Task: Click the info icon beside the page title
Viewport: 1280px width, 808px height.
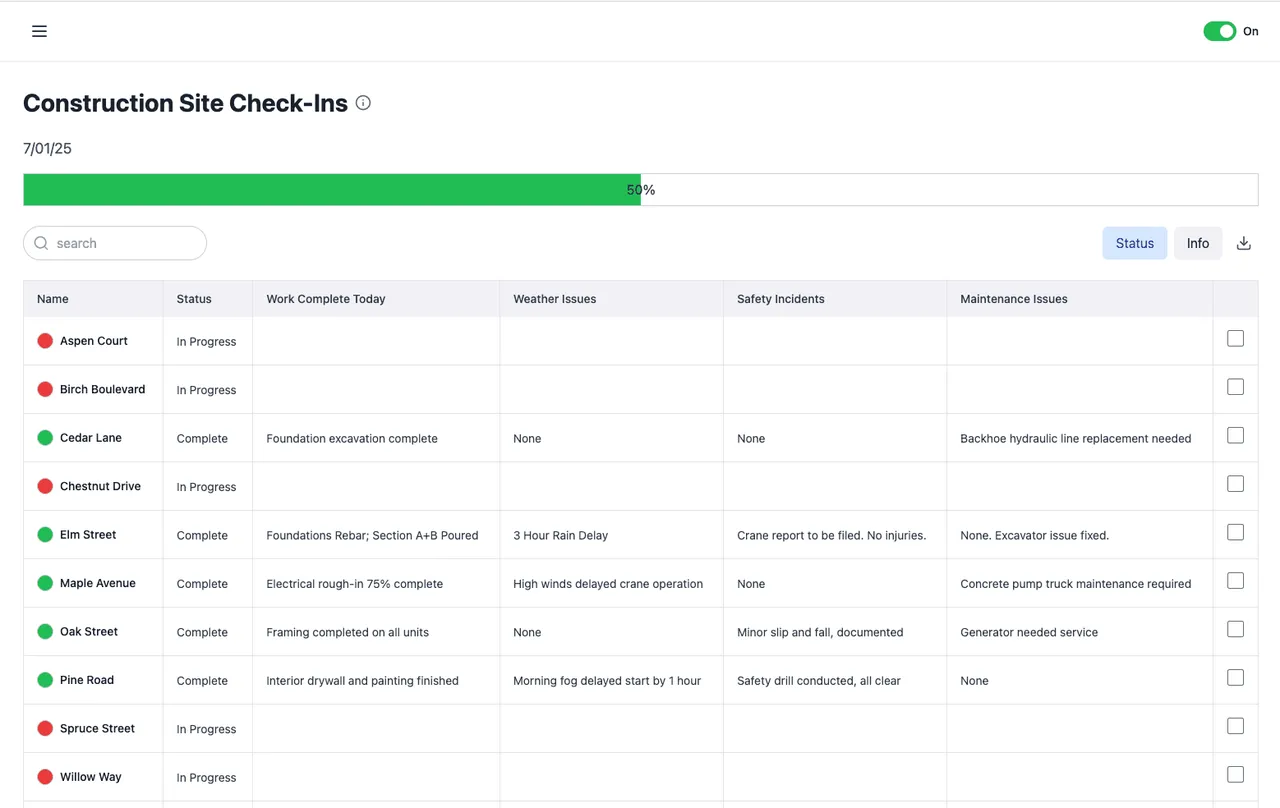Action: 363,103
